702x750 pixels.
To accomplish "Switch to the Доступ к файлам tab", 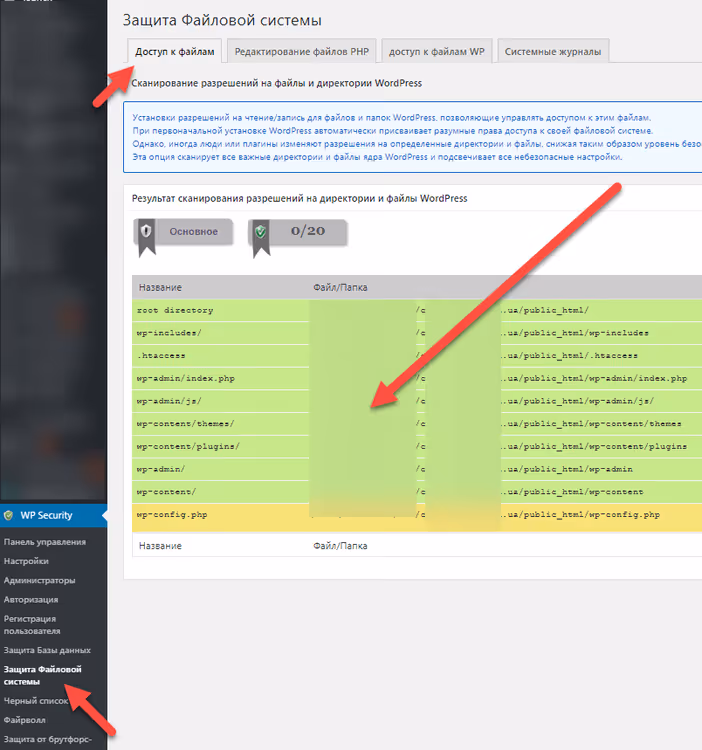I will coord(175,51).
